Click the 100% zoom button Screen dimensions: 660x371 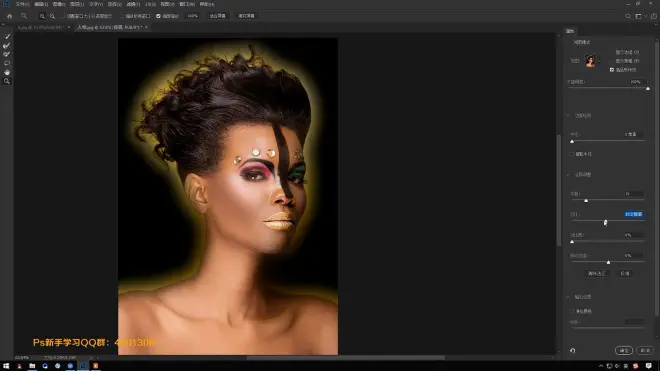pos(192,16)
